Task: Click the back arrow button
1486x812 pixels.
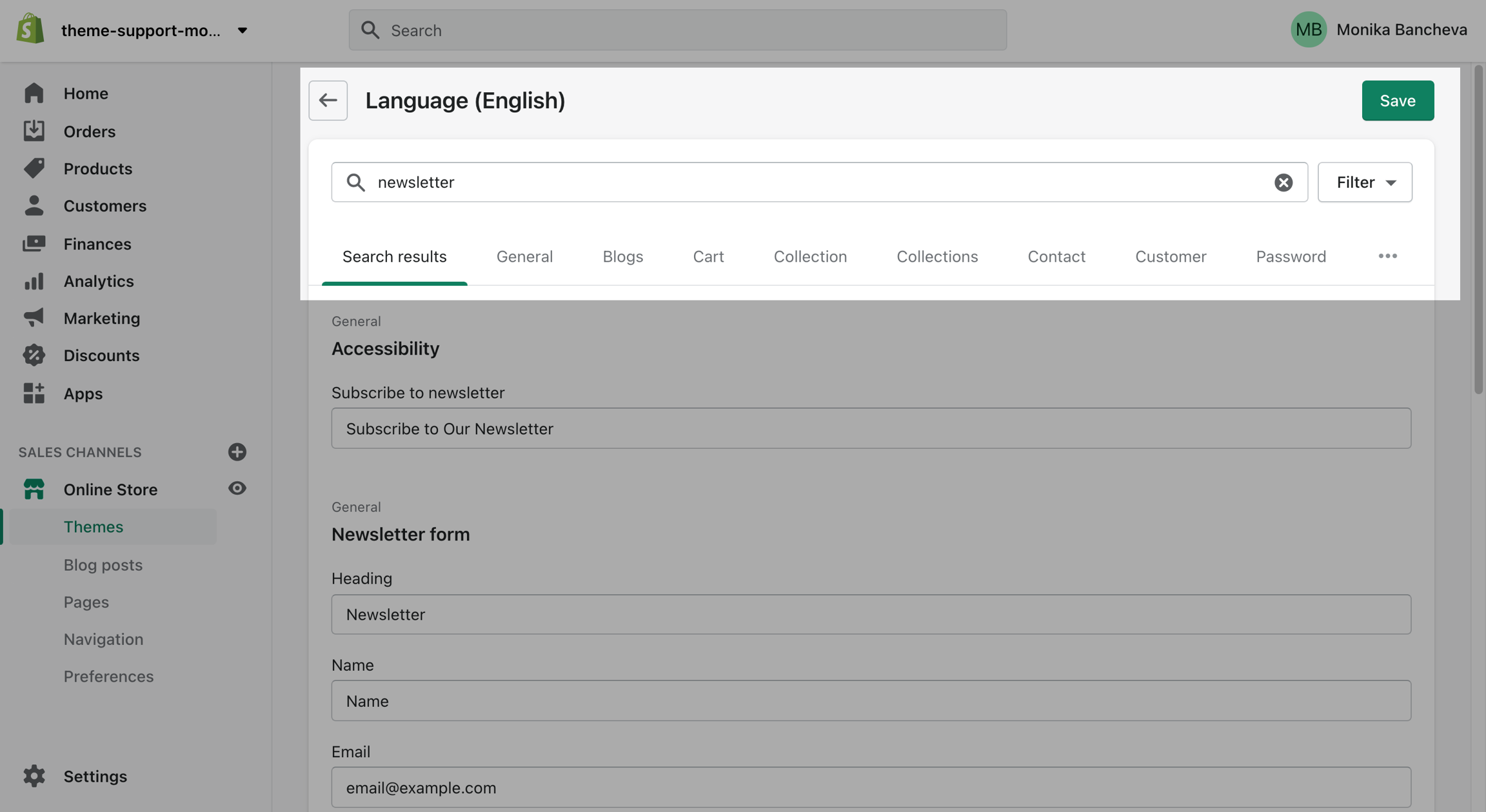Action: click(x=328, y=101)
